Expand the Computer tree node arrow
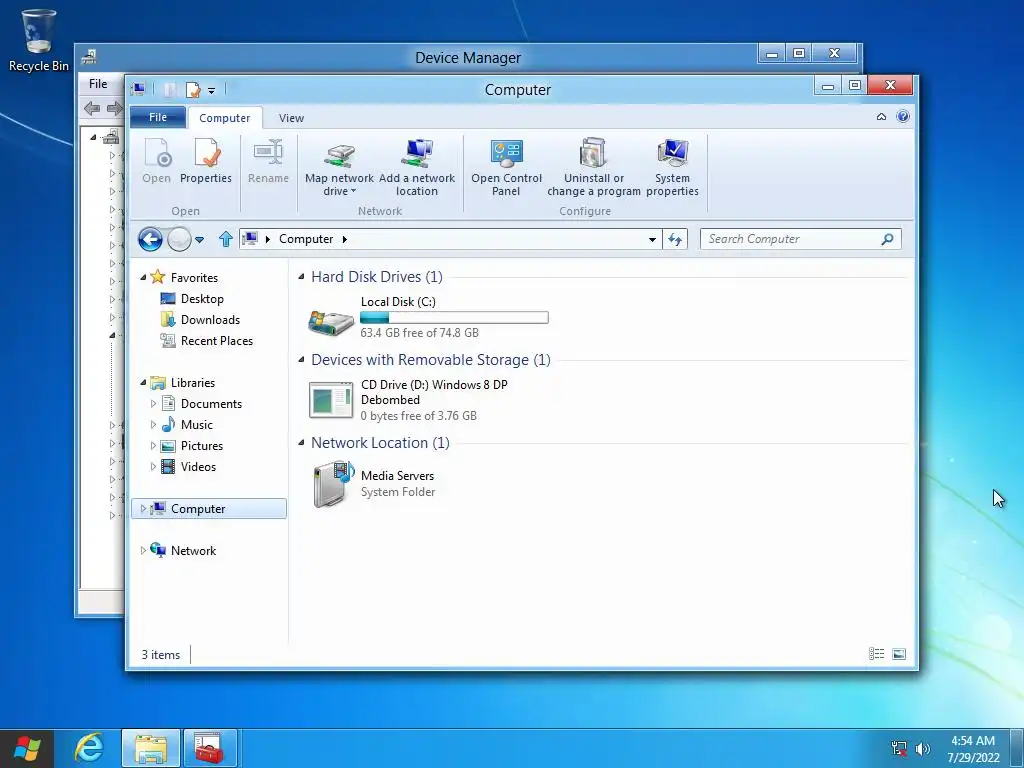This screenshot has height=768, width=1024. point(143,509)
